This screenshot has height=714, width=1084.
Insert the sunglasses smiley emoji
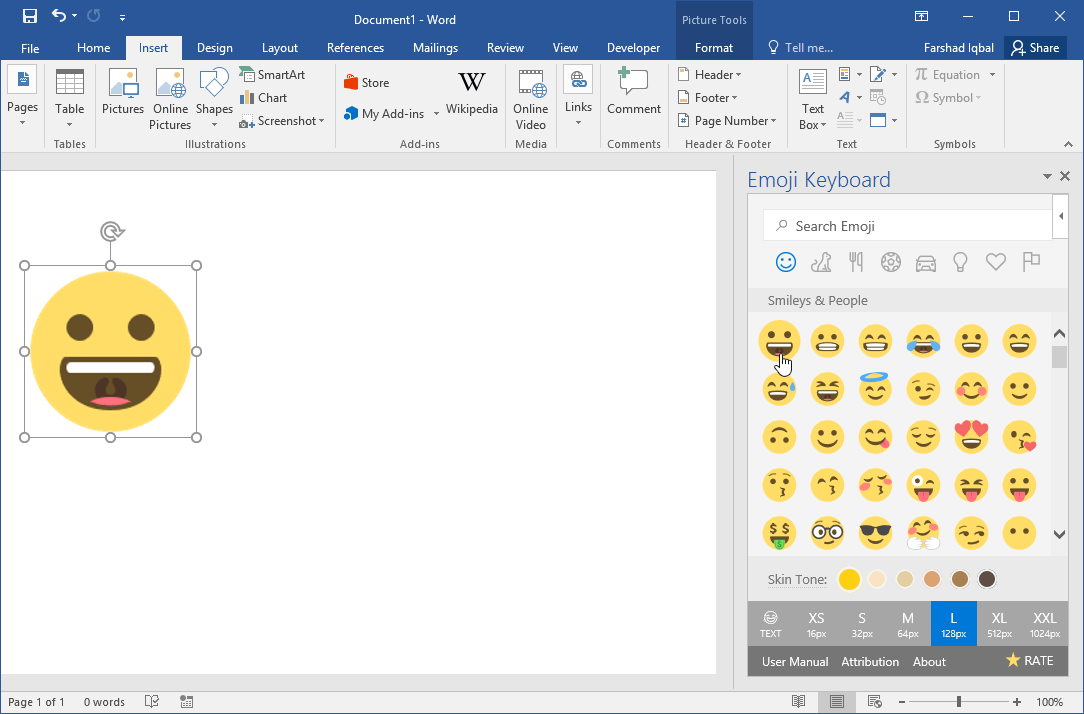[x=875, y=533]
